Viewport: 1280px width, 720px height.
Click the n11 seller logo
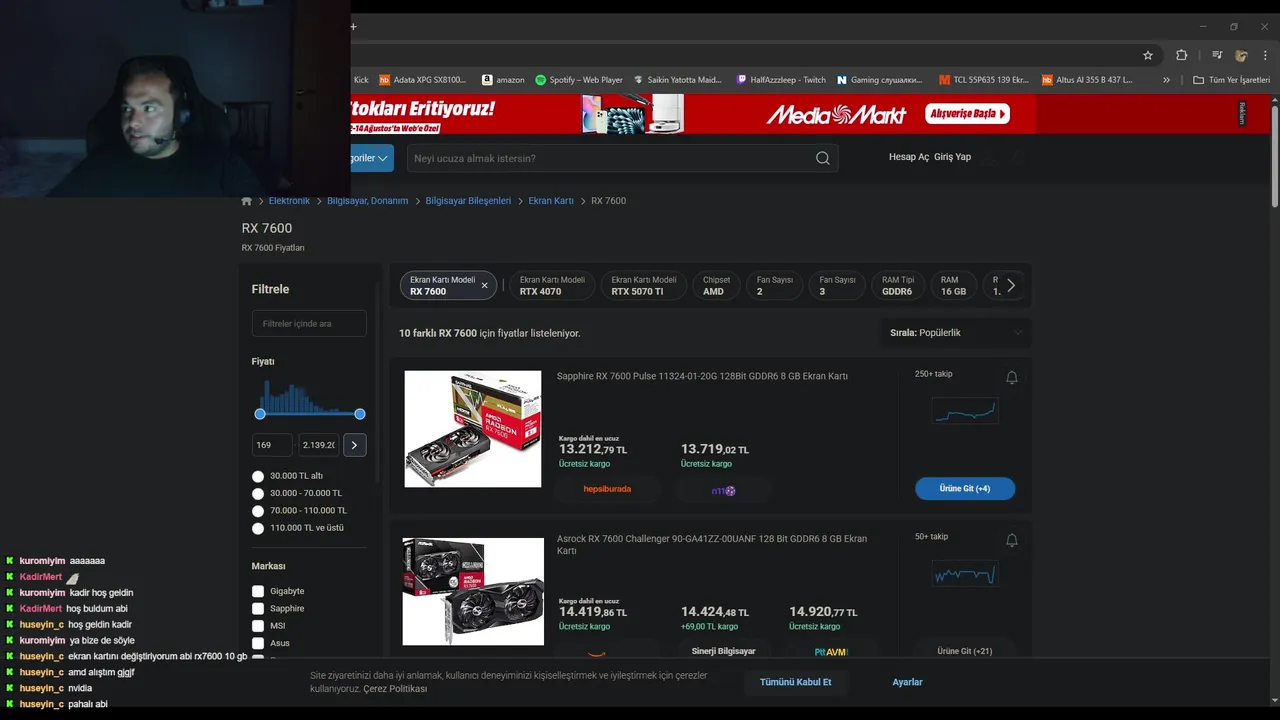724,490
